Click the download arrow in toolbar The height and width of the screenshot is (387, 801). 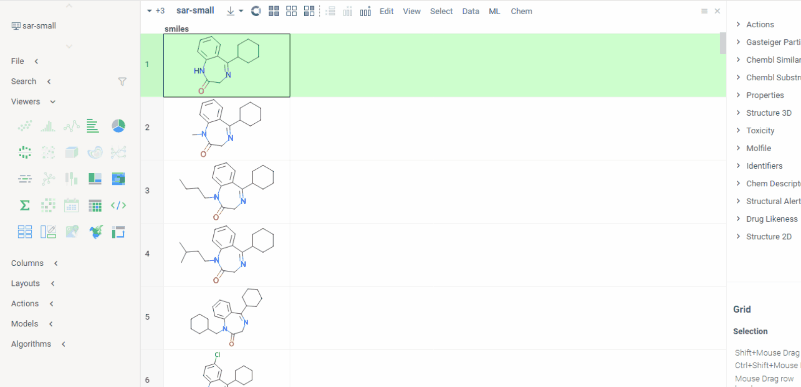click(231, 11)
